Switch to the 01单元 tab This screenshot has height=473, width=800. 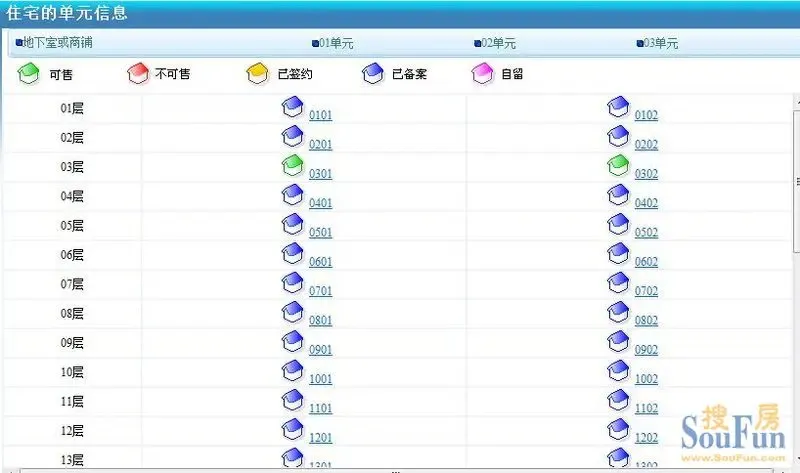pyautogui.click(x=333, y=43)
